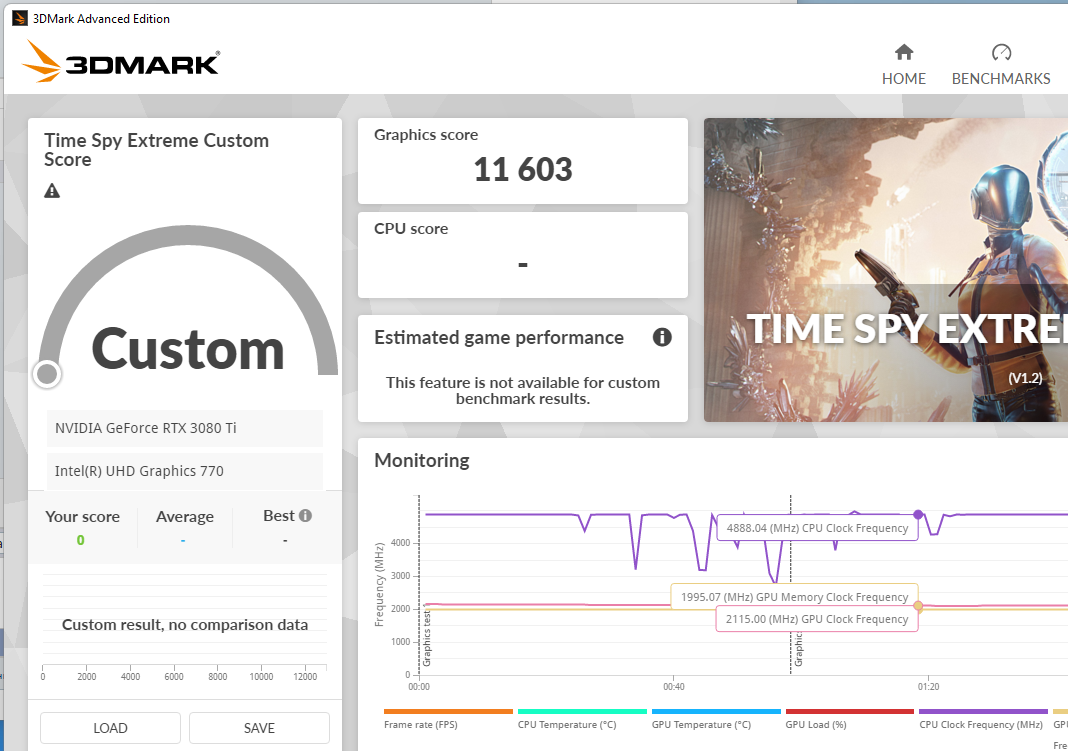Toggle CPU Temperature legend series
The height and width of the screenshot is (751, 1068).
click(582, 719)
